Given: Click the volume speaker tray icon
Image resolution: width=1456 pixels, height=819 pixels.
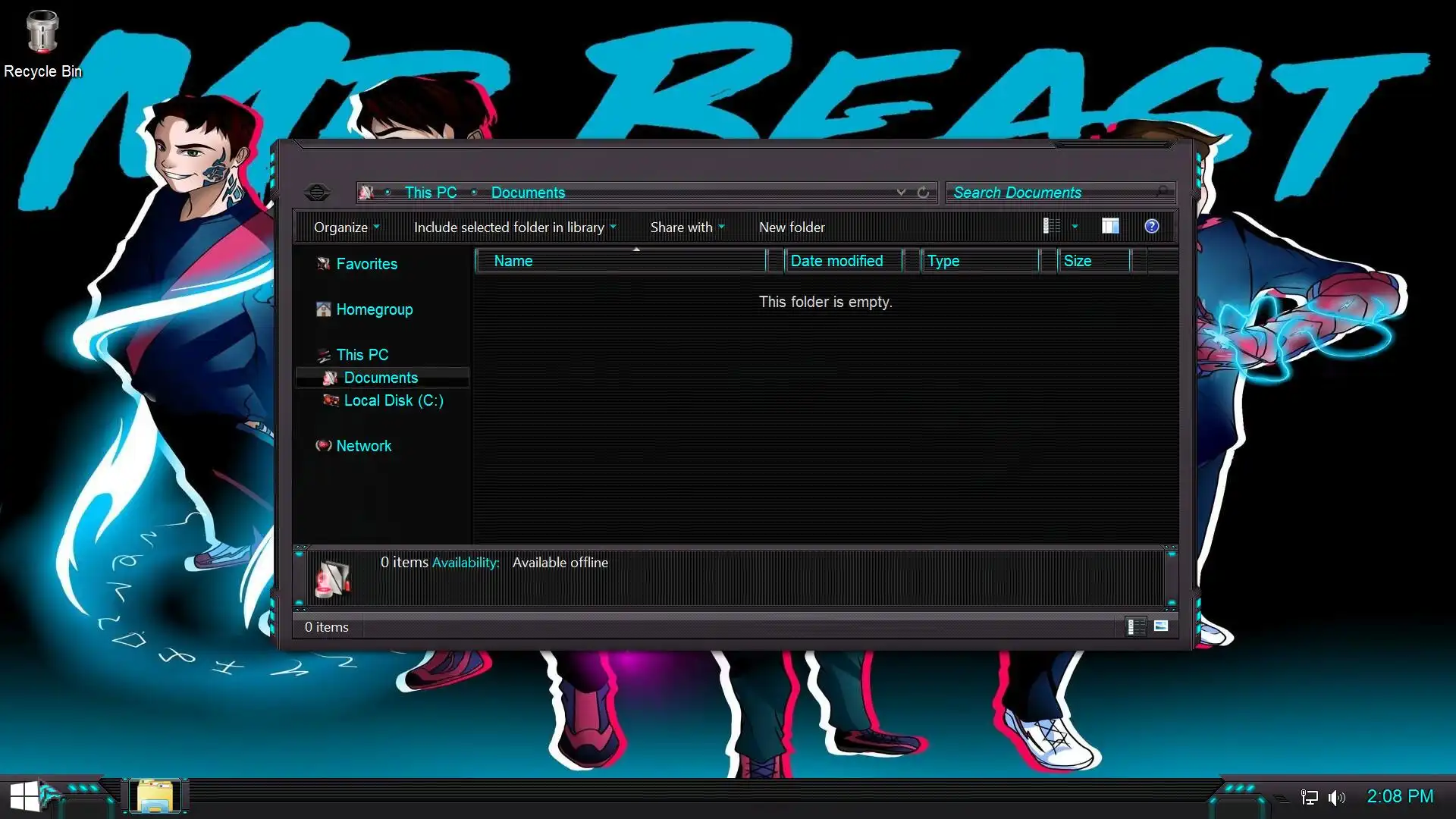Looking at the screenshot, I should [1336, 797].
